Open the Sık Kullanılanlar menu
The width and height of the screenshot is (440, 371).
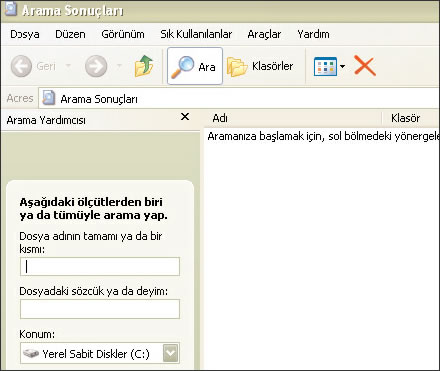click(196, 34)
